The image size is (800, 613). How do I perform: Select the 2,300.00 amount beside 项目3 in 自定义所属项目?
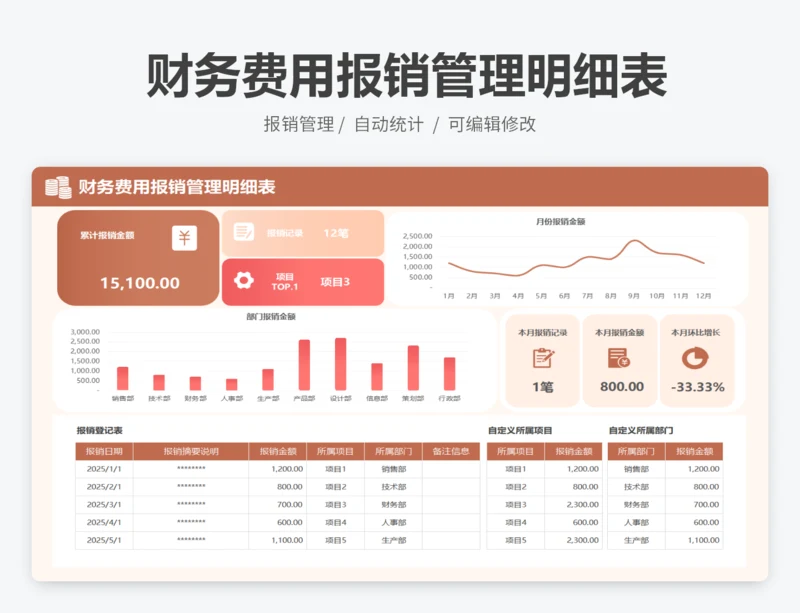click(x=573, y=505)
